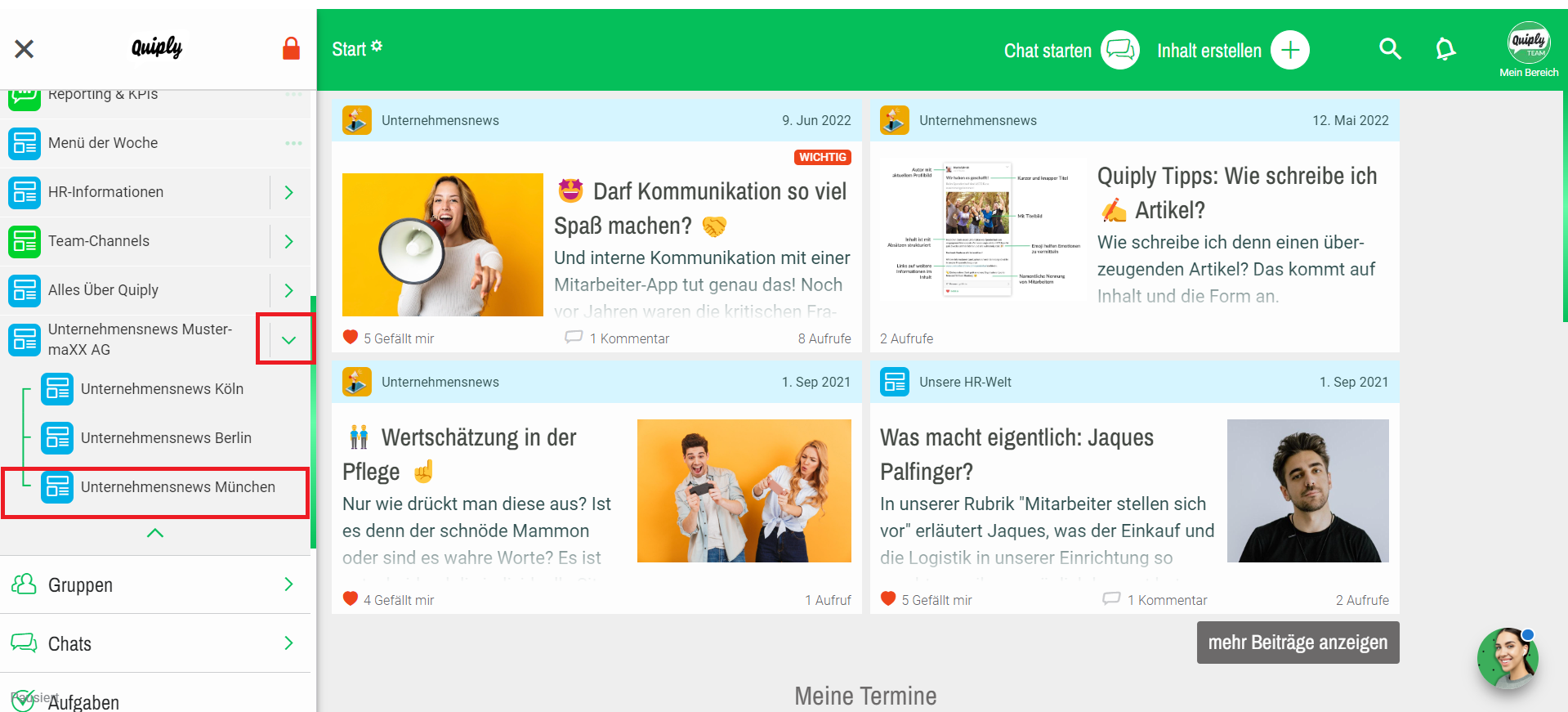This screenshot has height=712, width=1568.
Task: Click the Unternehmensnews MustermaXX AG icon
Action: (x=25, y=339)
